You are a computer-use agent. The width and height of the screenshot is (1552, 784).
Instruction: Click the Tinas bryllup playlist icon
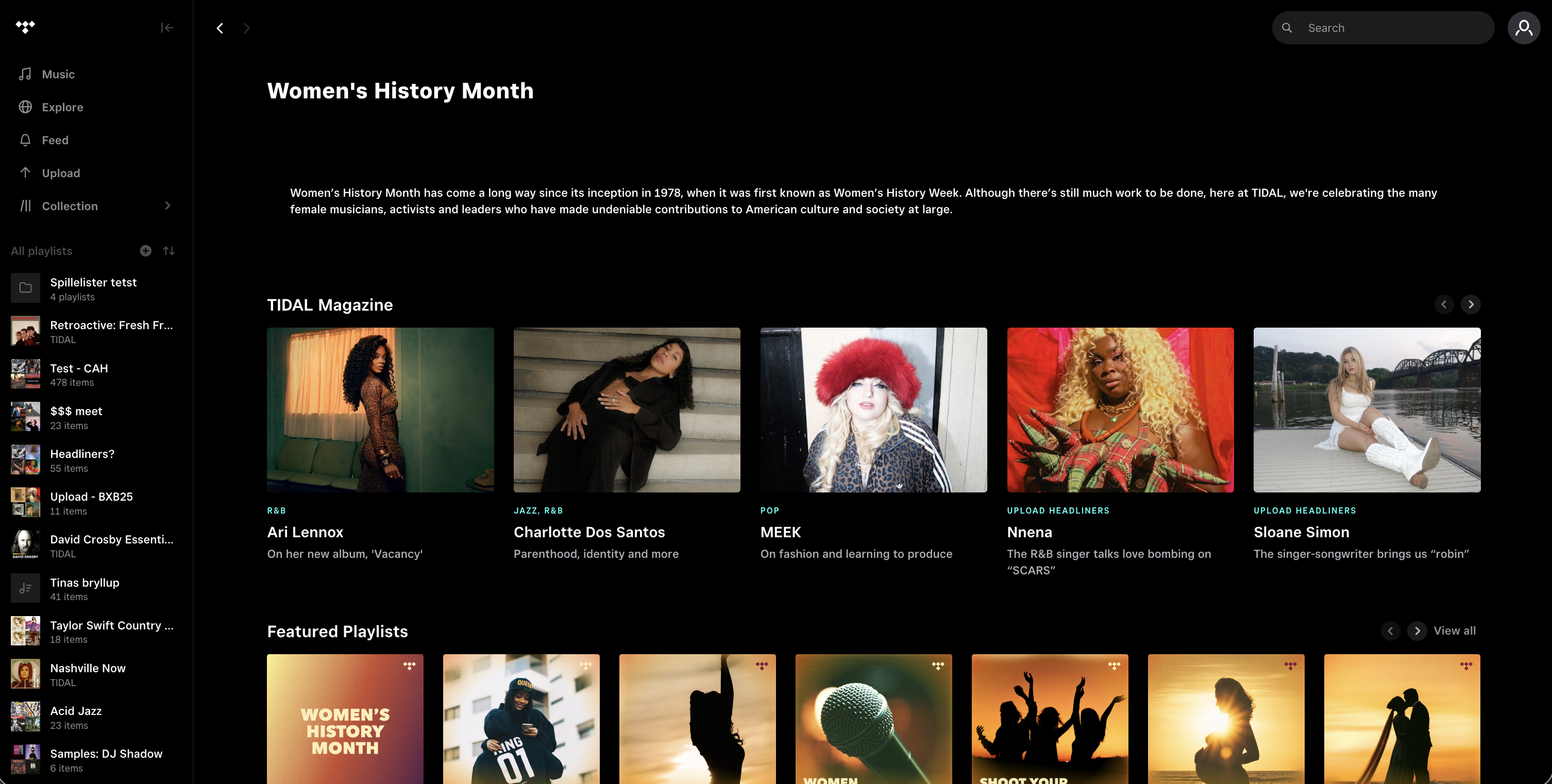(x=25, y=588)
